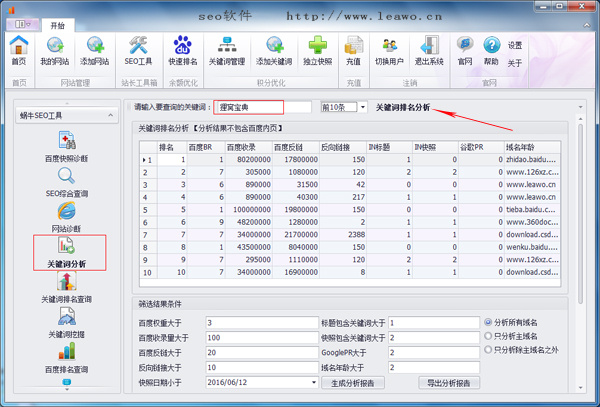Click the 退出系统 exit icon
The image size is (600, 407).
(429, 50)
